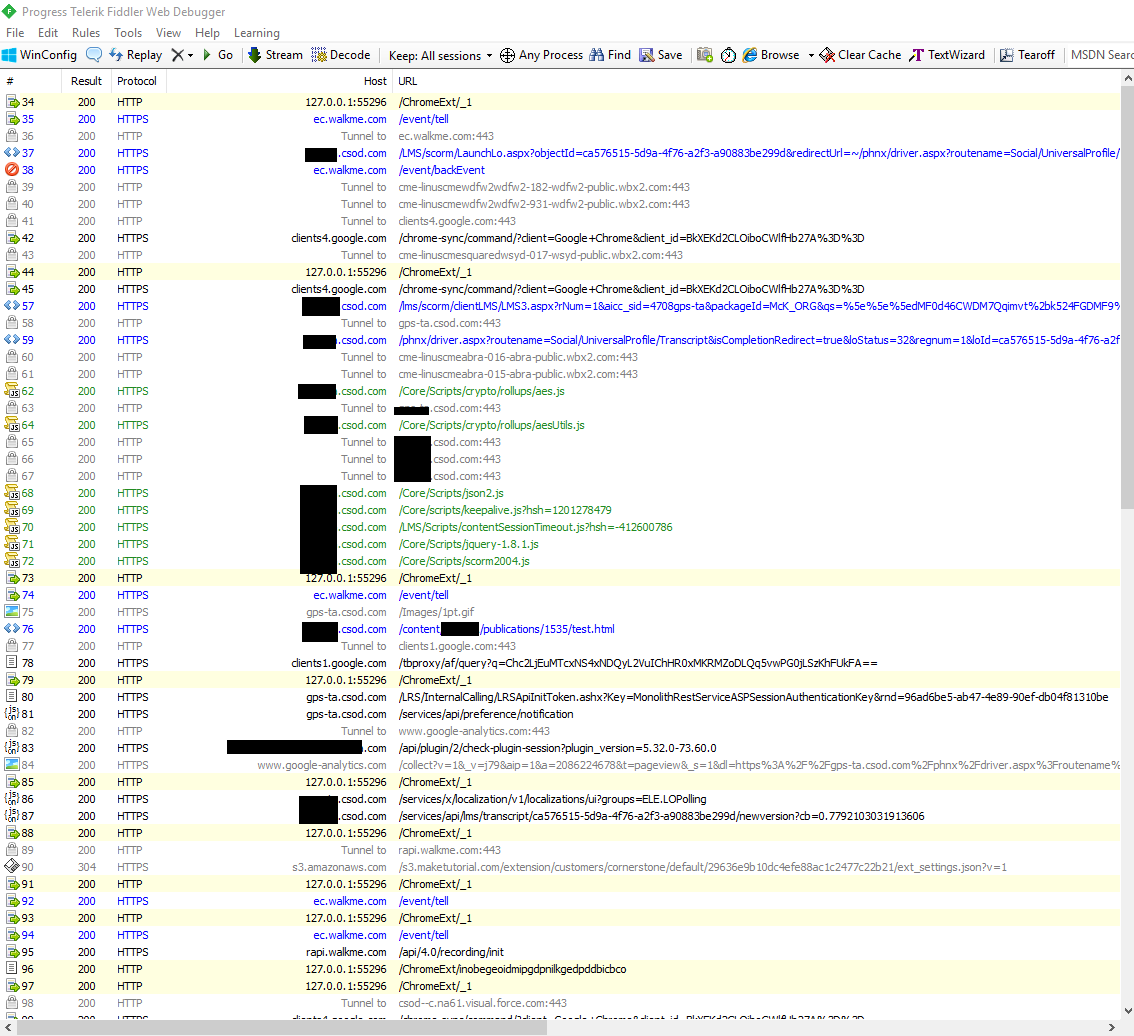Enable comment mode with the speech bubble icon
This screenshot has height=1036, width=1134.
click(93, 55)
